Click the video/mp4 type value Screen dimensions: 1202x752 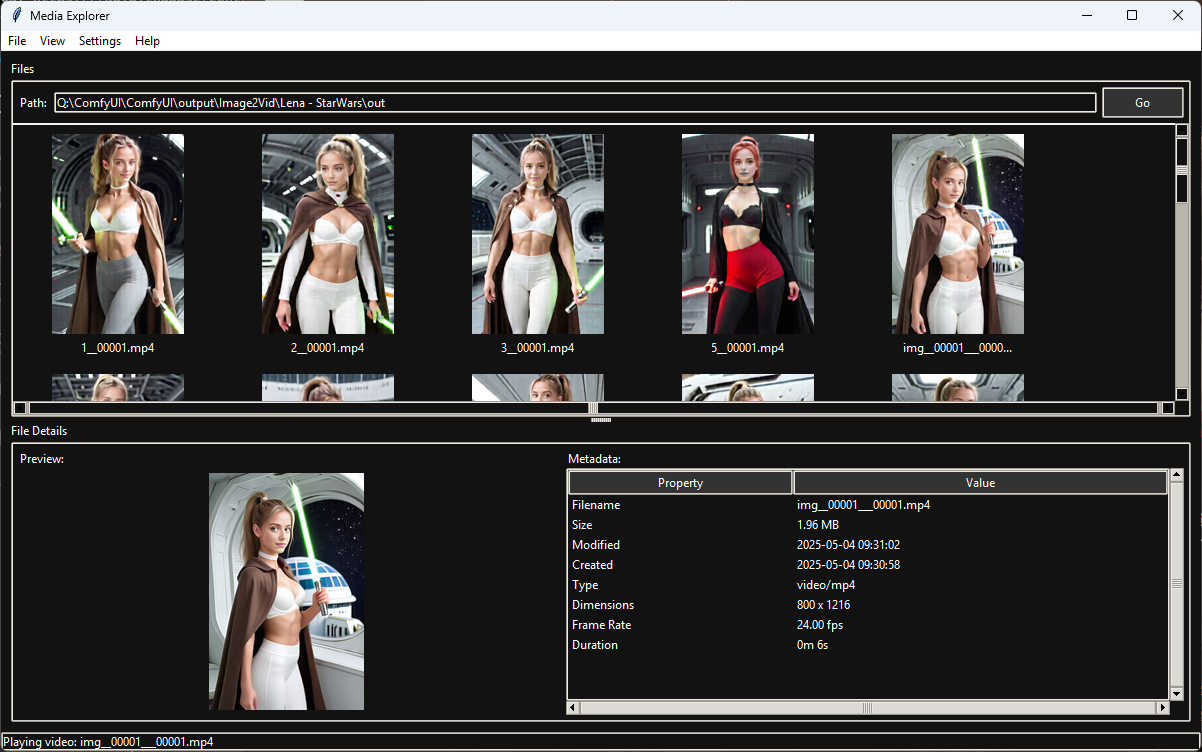point(826,585)
